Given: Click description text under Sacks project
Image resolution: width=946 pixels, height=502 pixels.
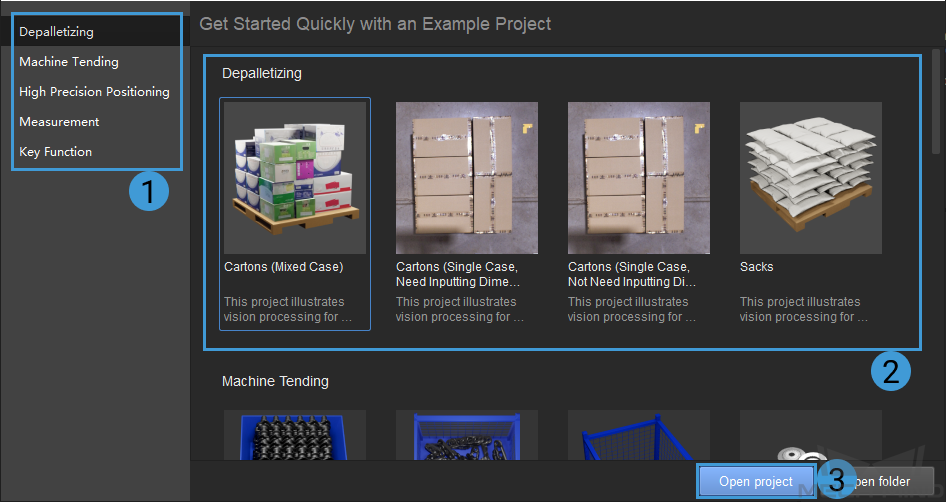Looking at the screenshot, I should coord(804,309).
